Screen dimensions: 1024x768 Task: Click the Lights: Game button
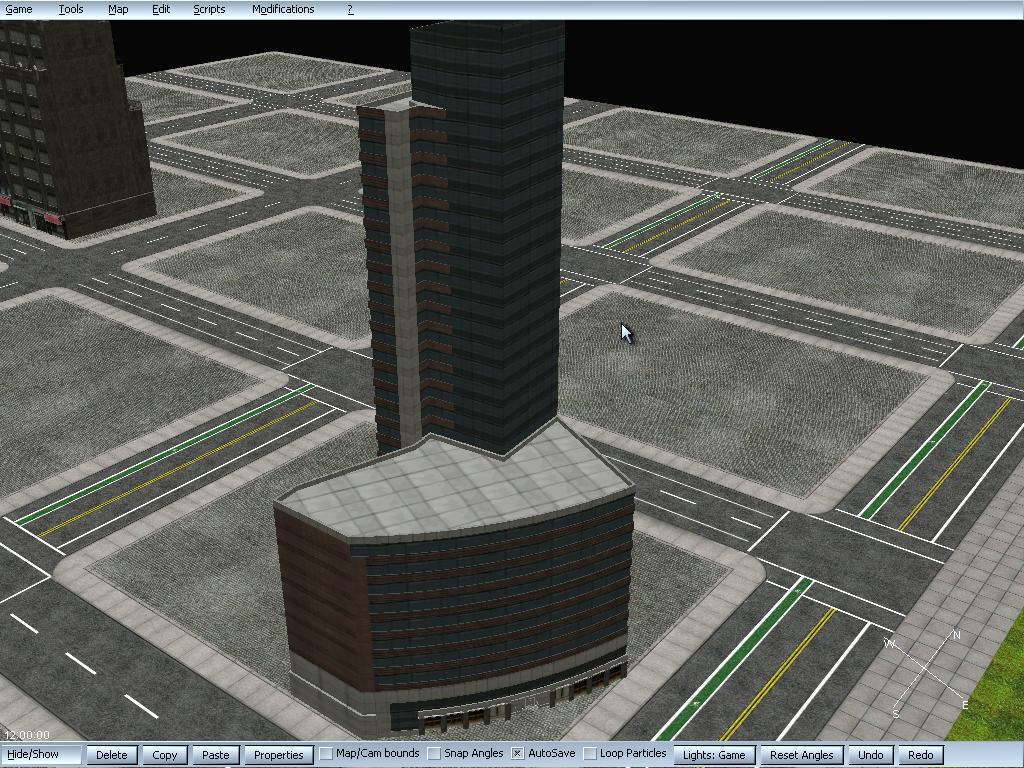[x=714, y=754]
